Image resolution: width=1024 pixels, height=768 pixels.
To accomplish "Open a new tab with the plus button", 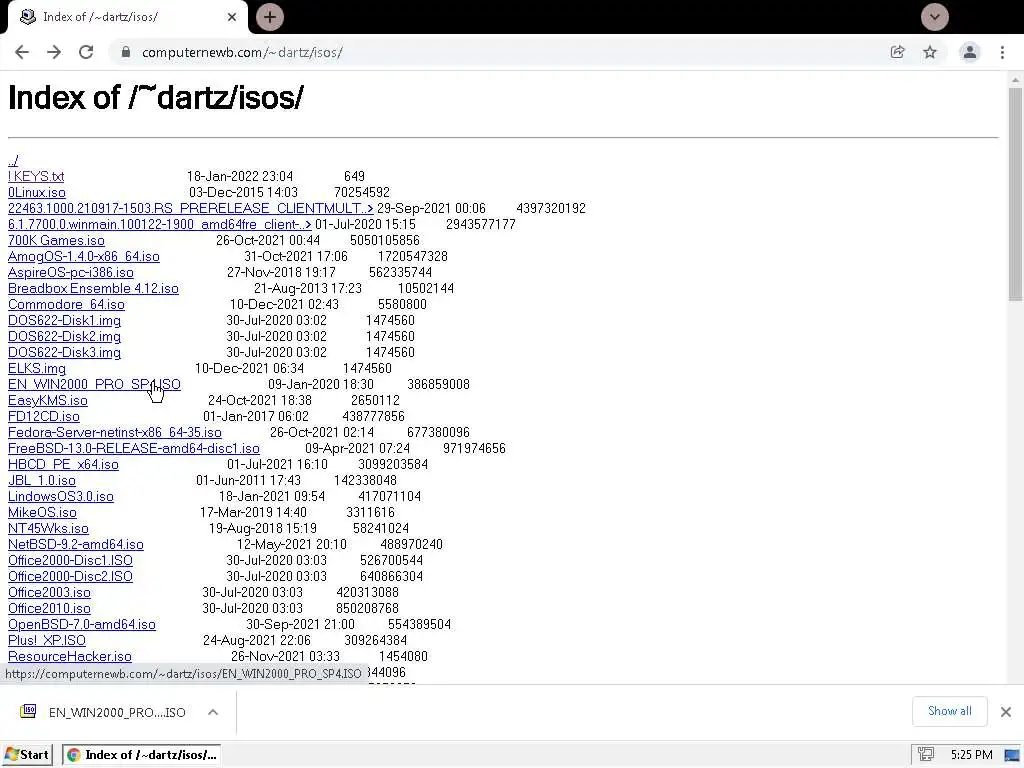I will (270, 17).
